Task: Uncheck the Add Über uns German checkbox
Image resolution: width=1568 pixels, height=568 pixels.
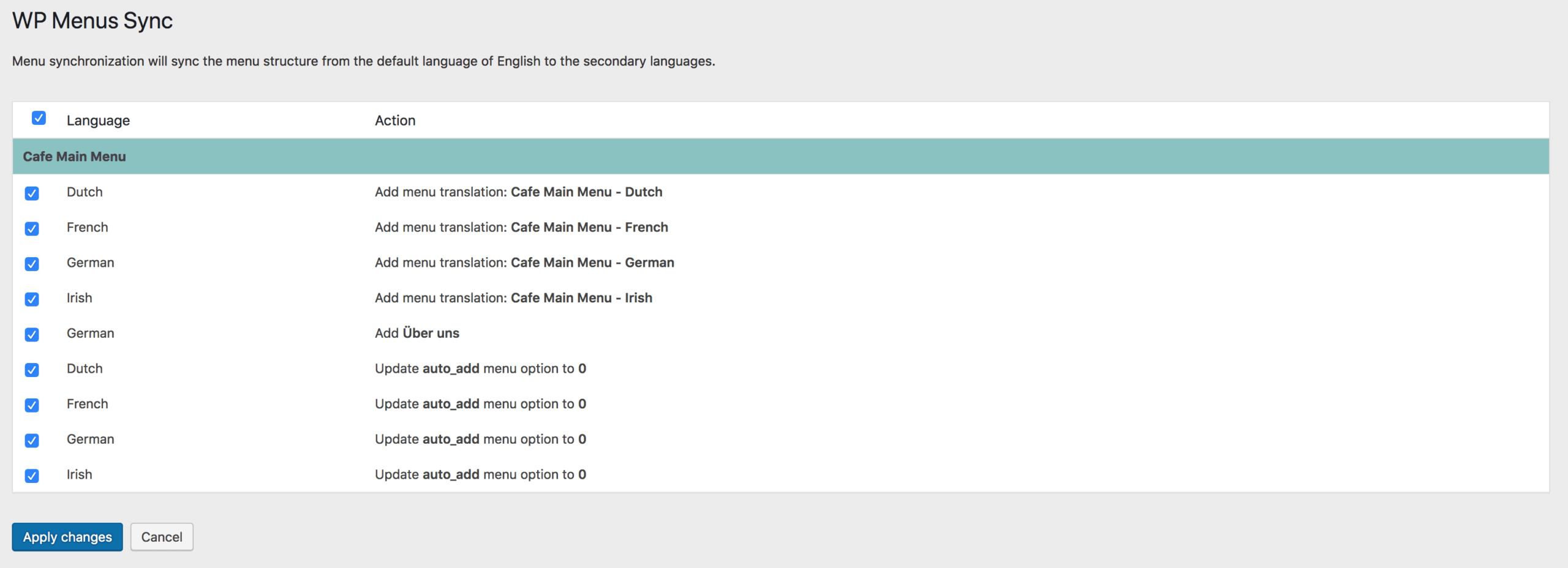Action: click(31, 335)
